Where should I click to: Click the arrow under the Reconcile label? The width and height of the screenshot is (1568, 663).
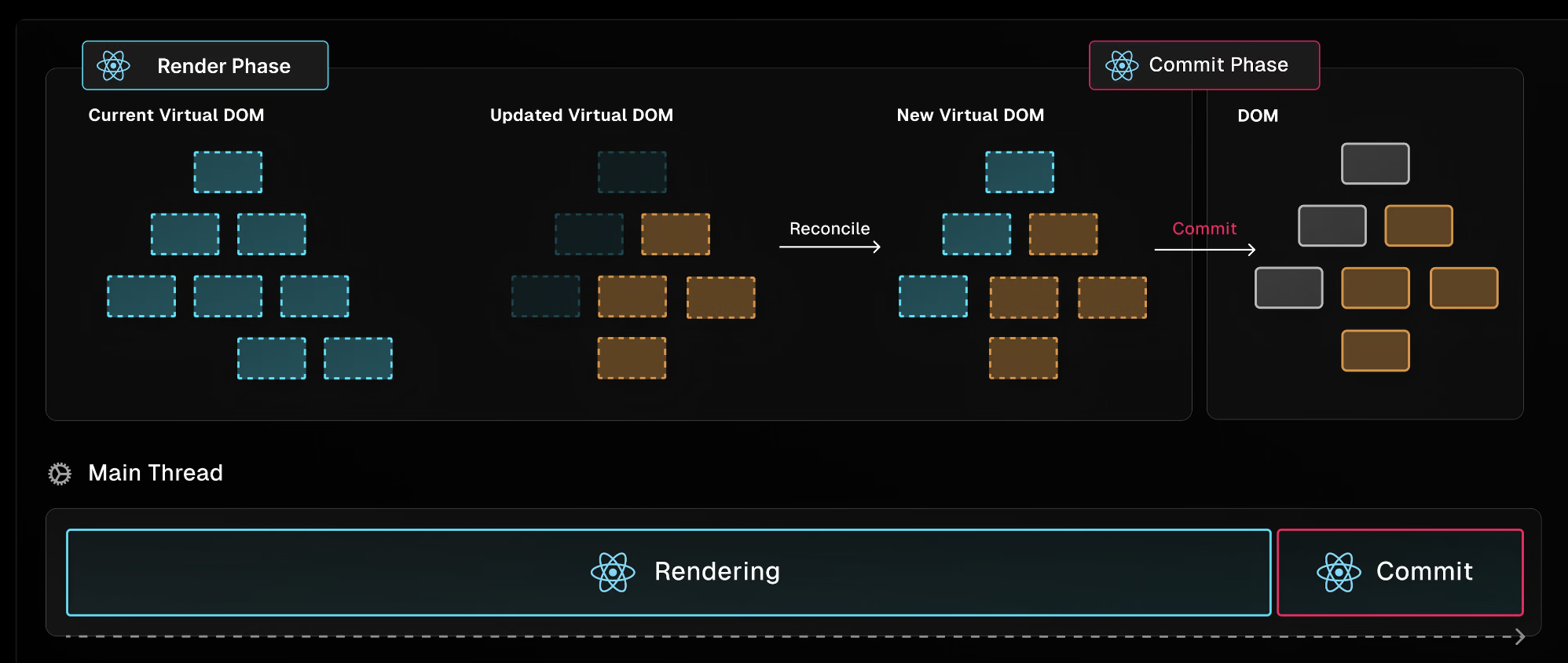[x=830, y=247]
